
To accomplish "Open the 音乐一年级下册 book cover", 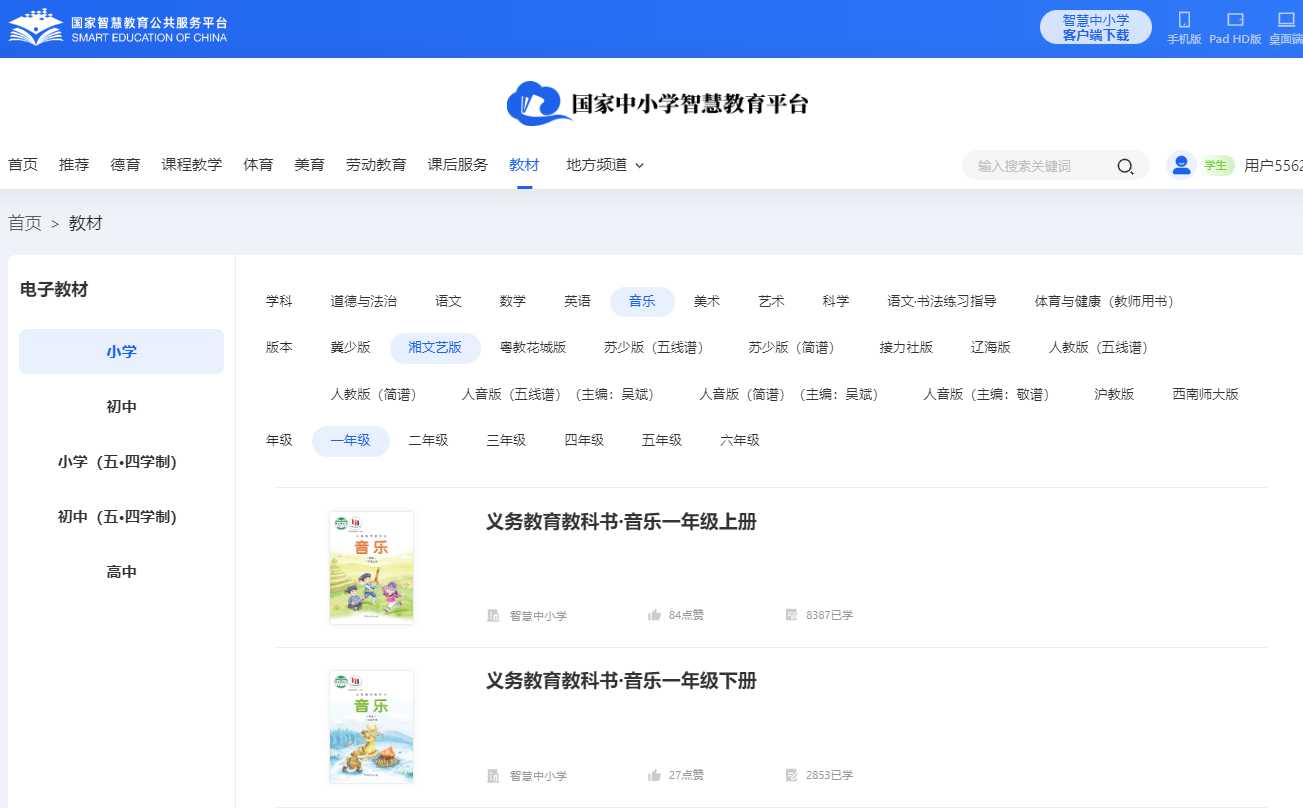I will pyautogui.click(x=371, y=727).
